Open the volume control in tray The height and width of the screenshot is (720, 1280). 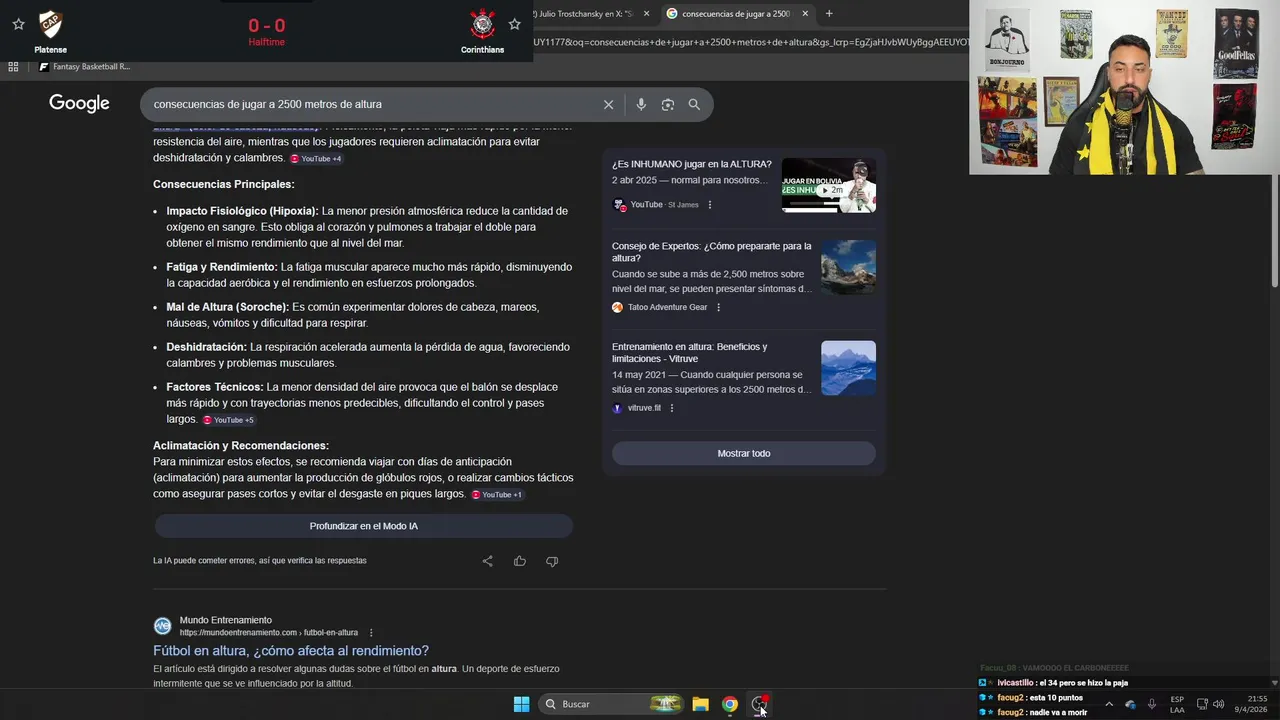tap(1218, 704)
